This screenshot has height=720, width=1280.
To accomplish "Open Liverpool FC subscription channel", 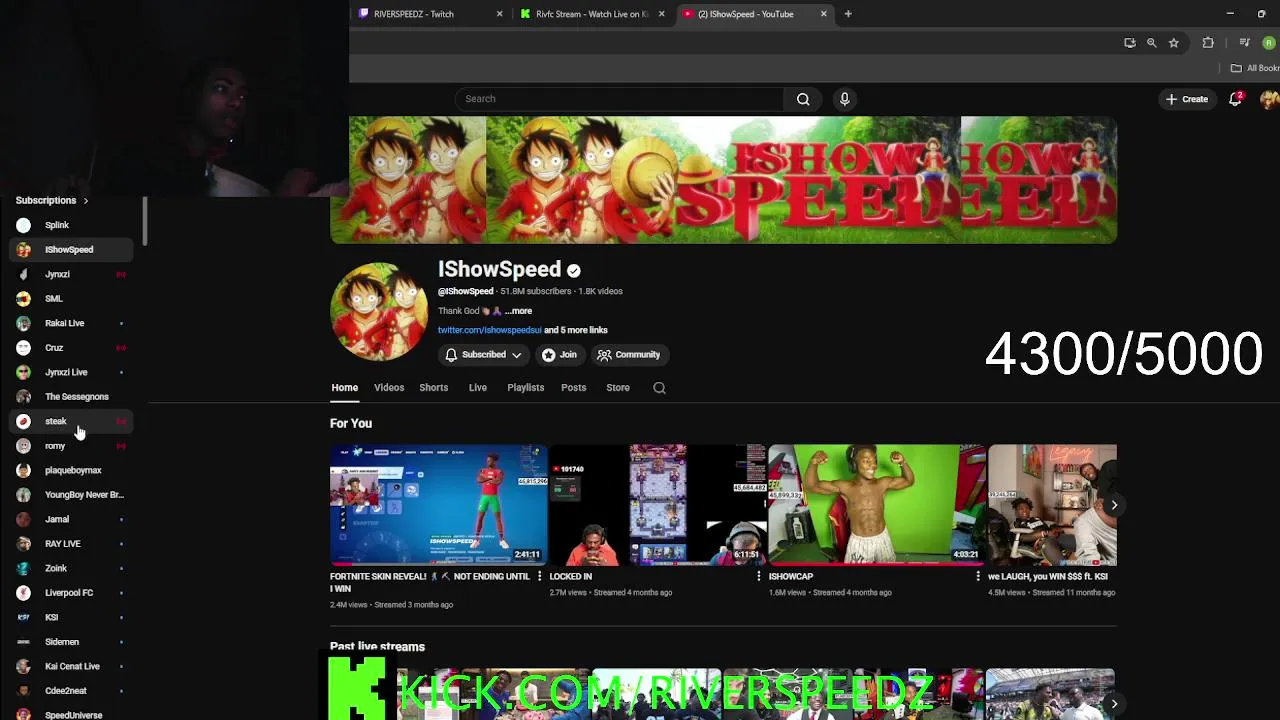I will pyautogui.click(x=70, y=593).
